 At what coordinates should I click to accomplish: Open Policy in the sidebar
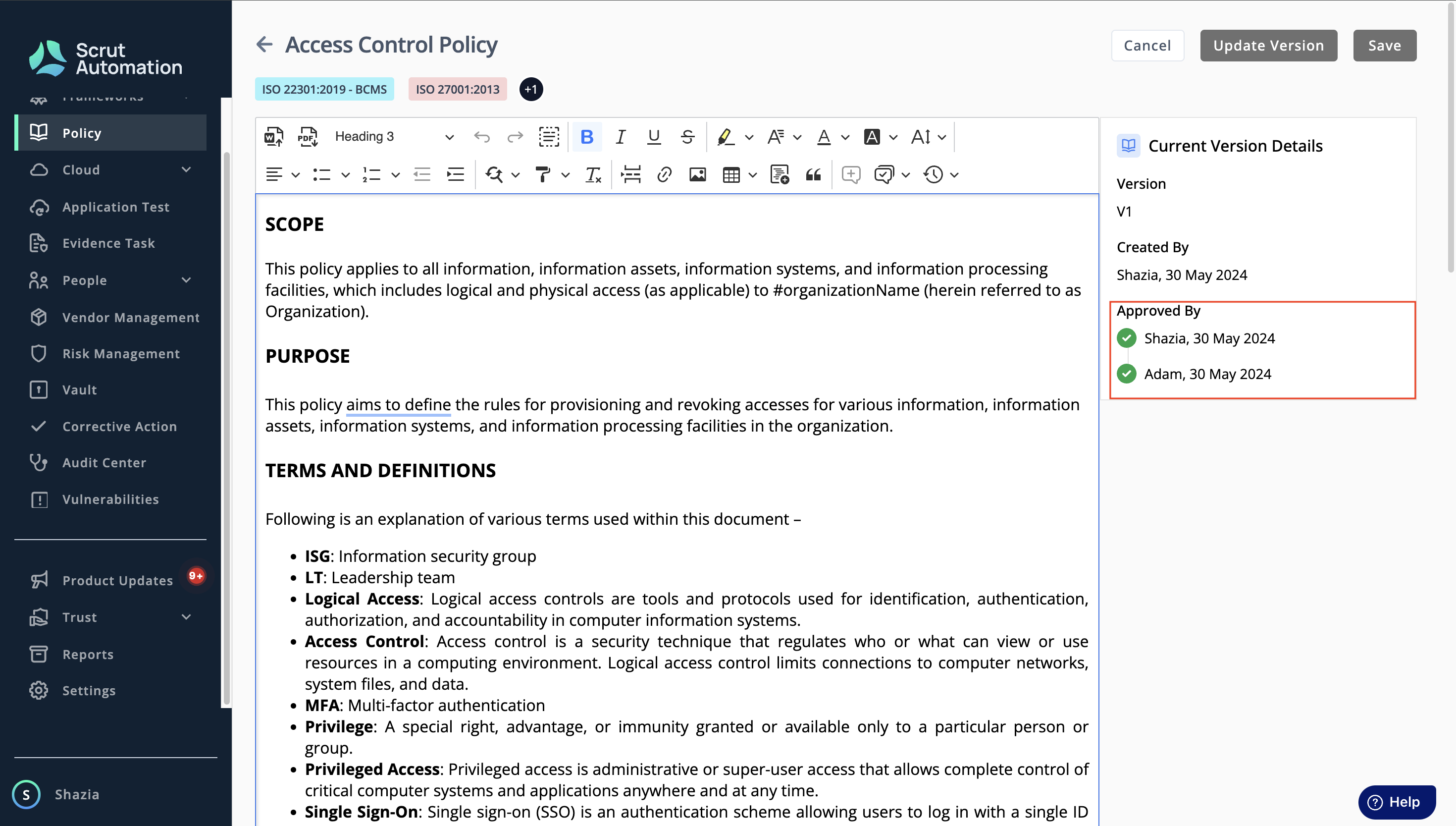(110, 133)
